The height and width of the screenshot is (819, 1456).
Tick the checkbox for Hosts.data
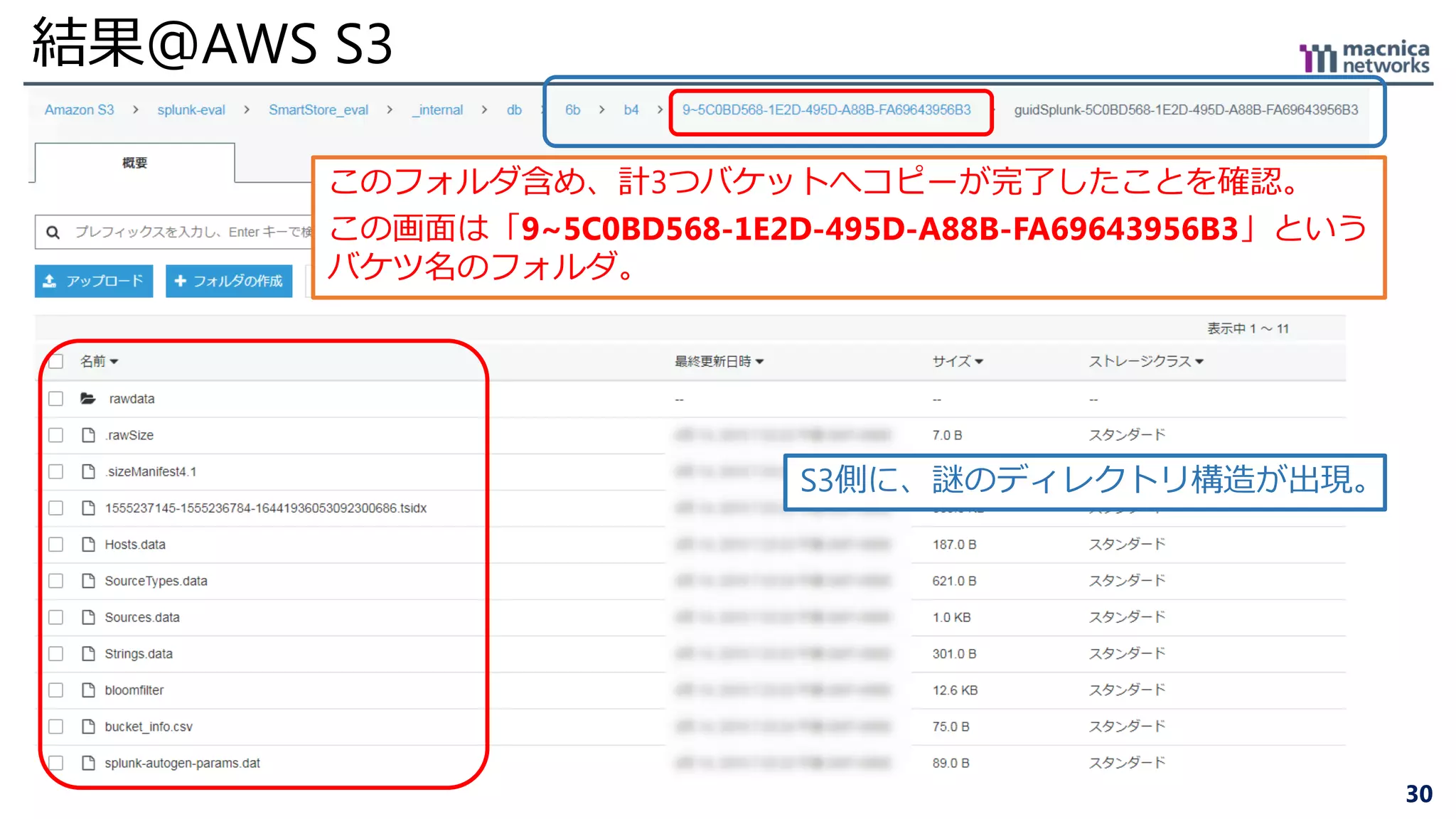(x=56, y=545)
